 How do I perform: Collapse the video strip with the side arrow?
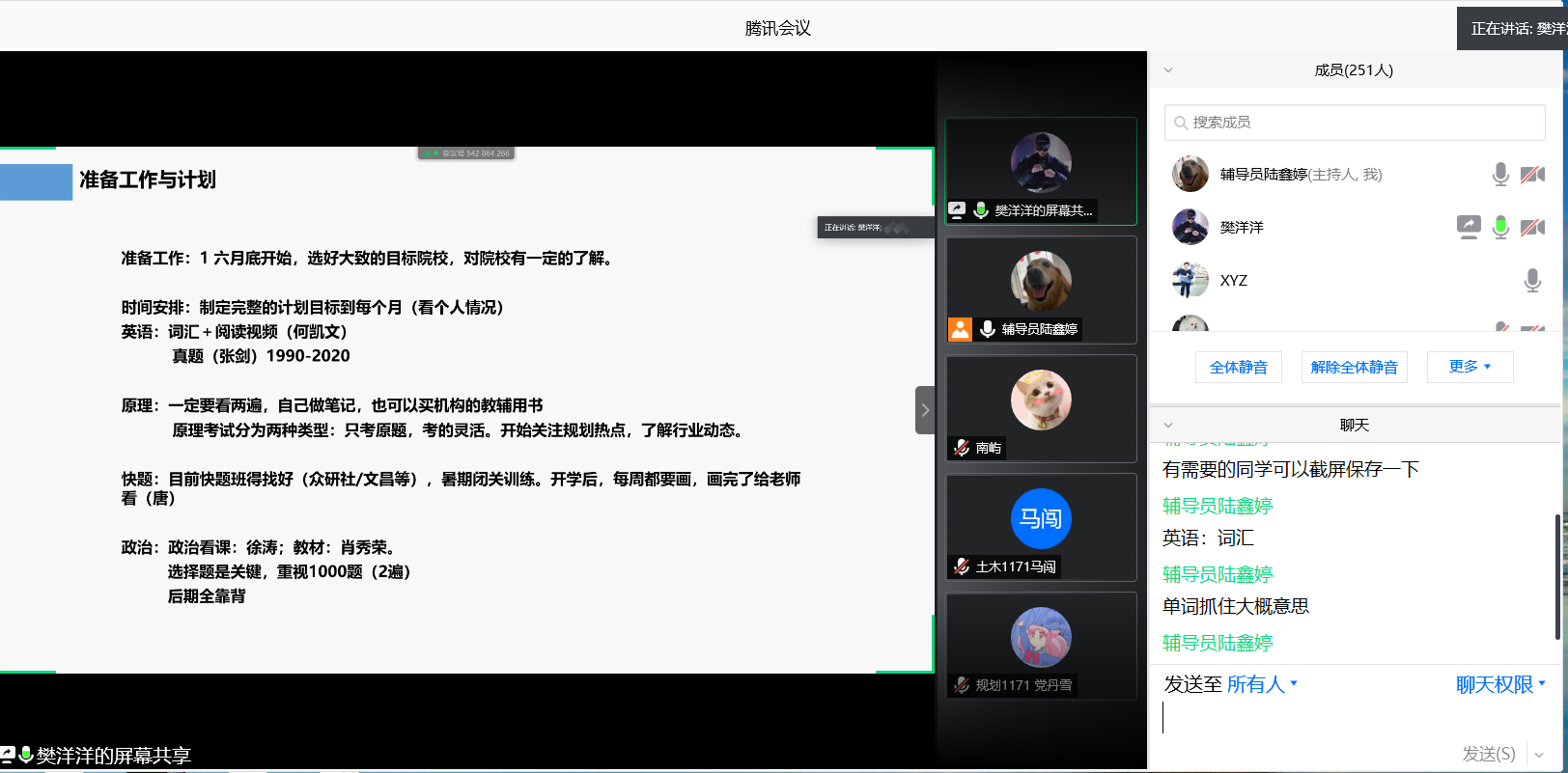click(925, 410)
